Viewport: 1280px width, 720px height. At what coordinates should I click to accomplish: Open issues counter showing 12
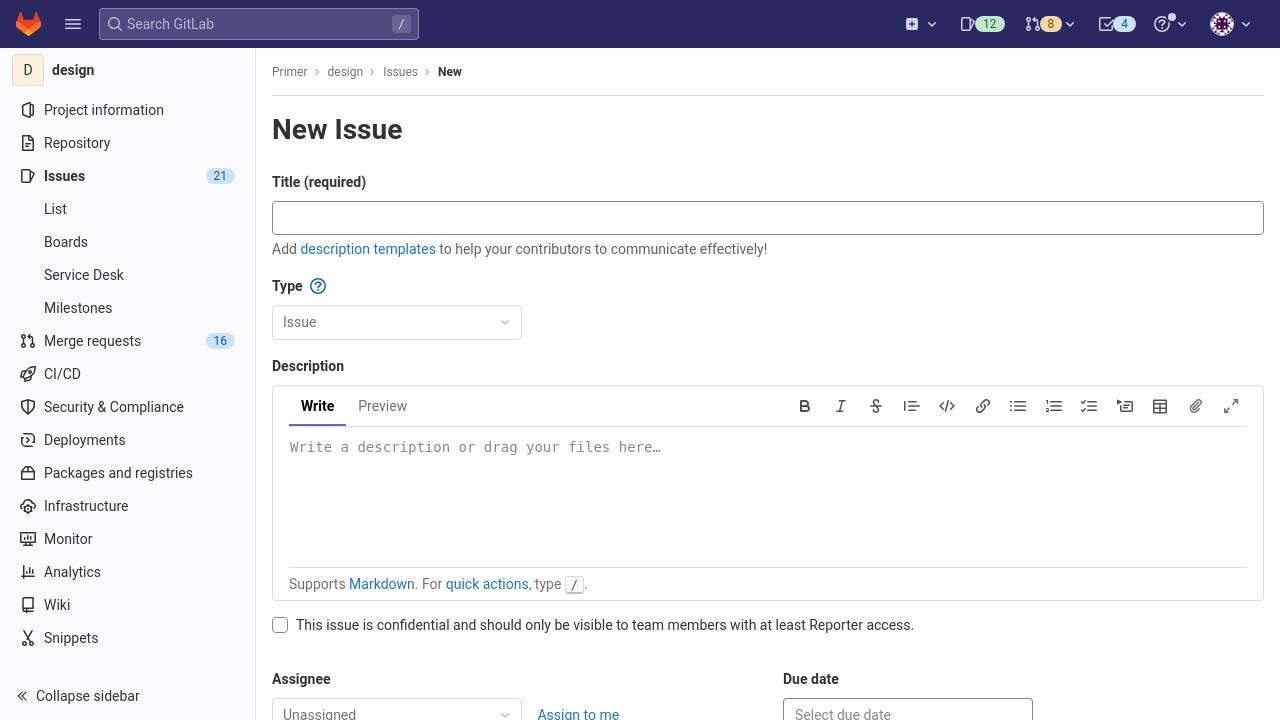click(x=981, y=24)
